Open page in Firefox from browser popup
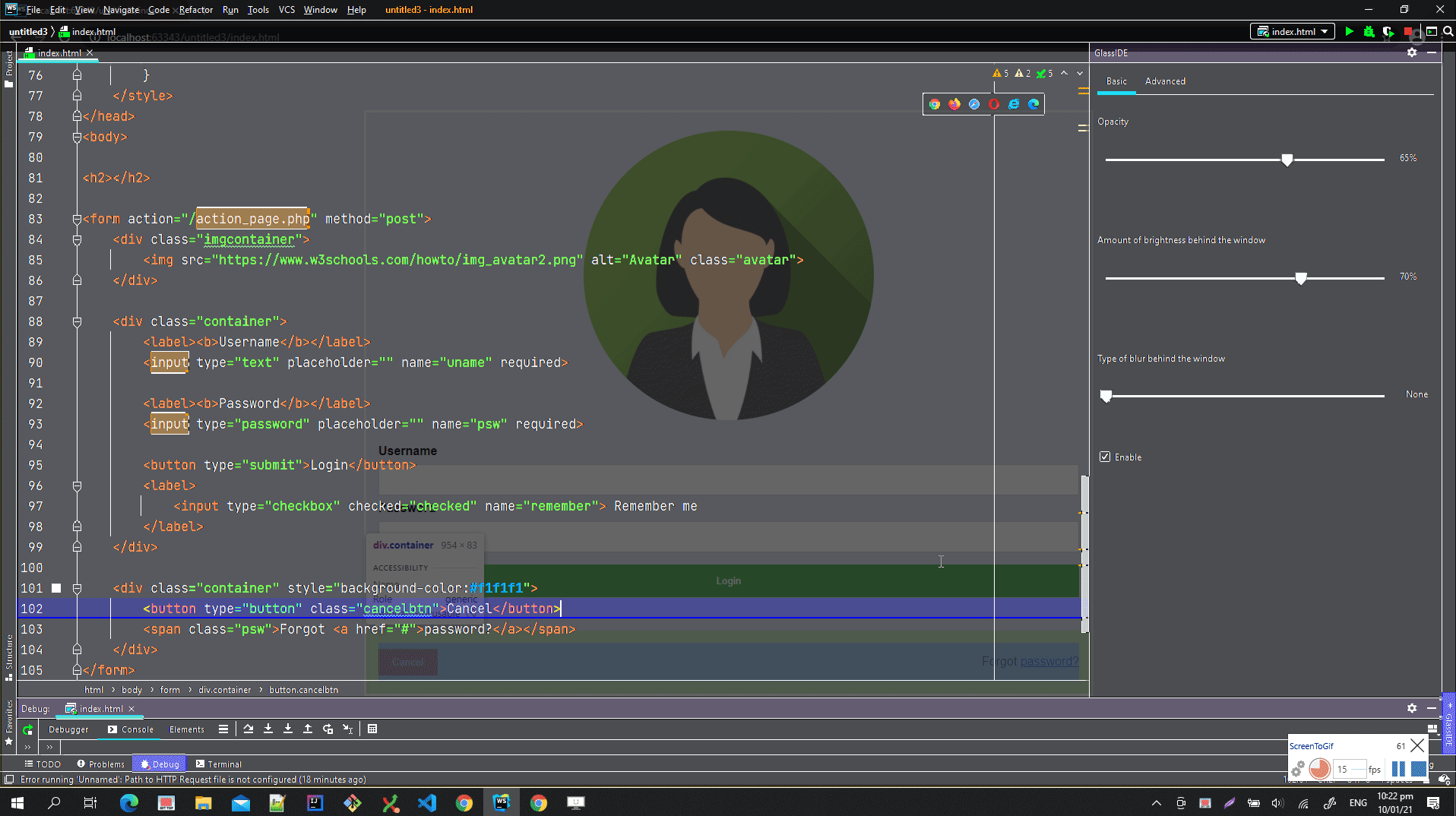The width and height of the screenshot is (1456, 816). 954,104
